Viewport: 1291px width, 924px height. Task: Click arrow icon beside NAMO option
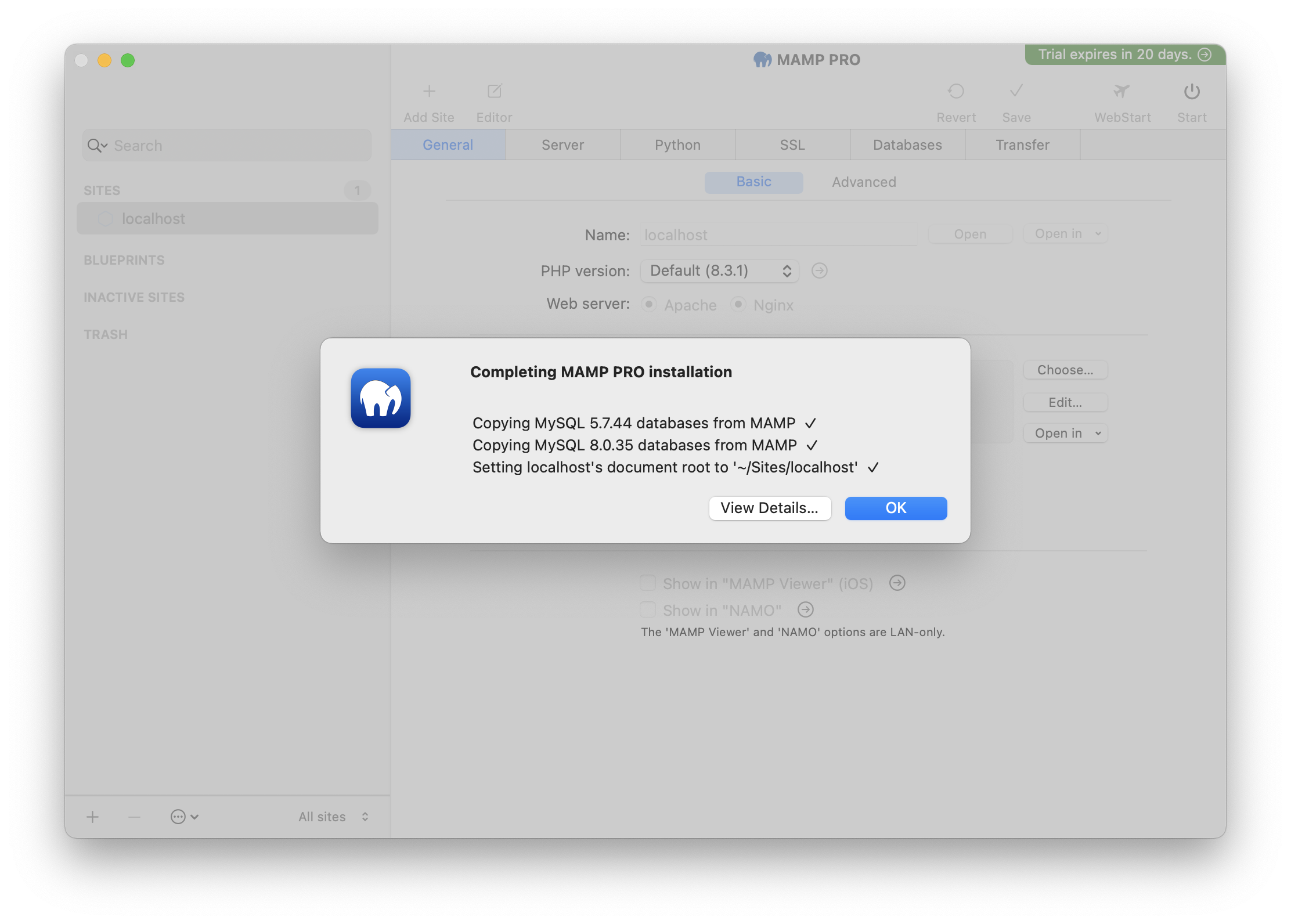(x=806, y=609)
